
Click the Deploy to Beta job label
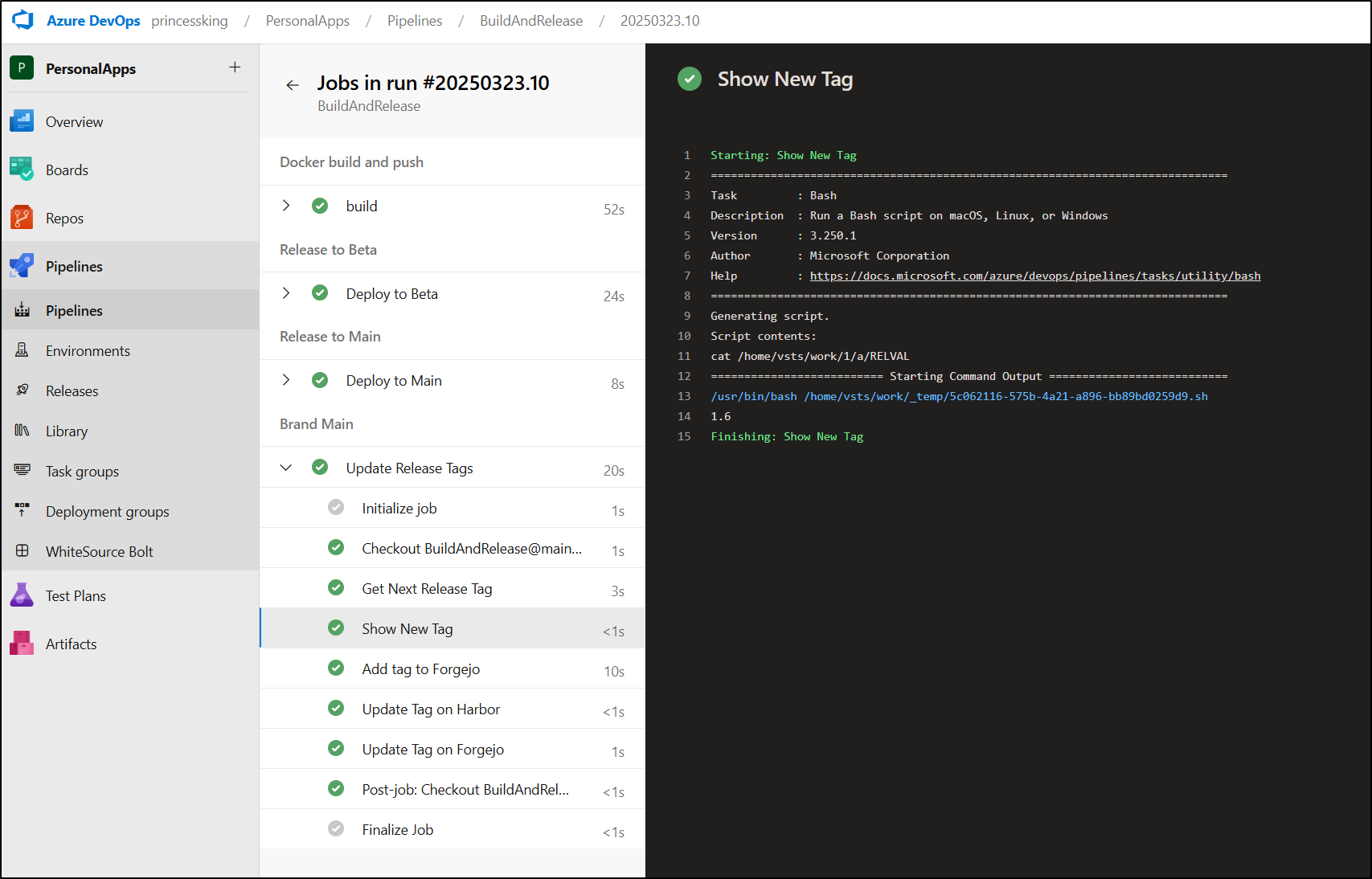coord(392,294)
